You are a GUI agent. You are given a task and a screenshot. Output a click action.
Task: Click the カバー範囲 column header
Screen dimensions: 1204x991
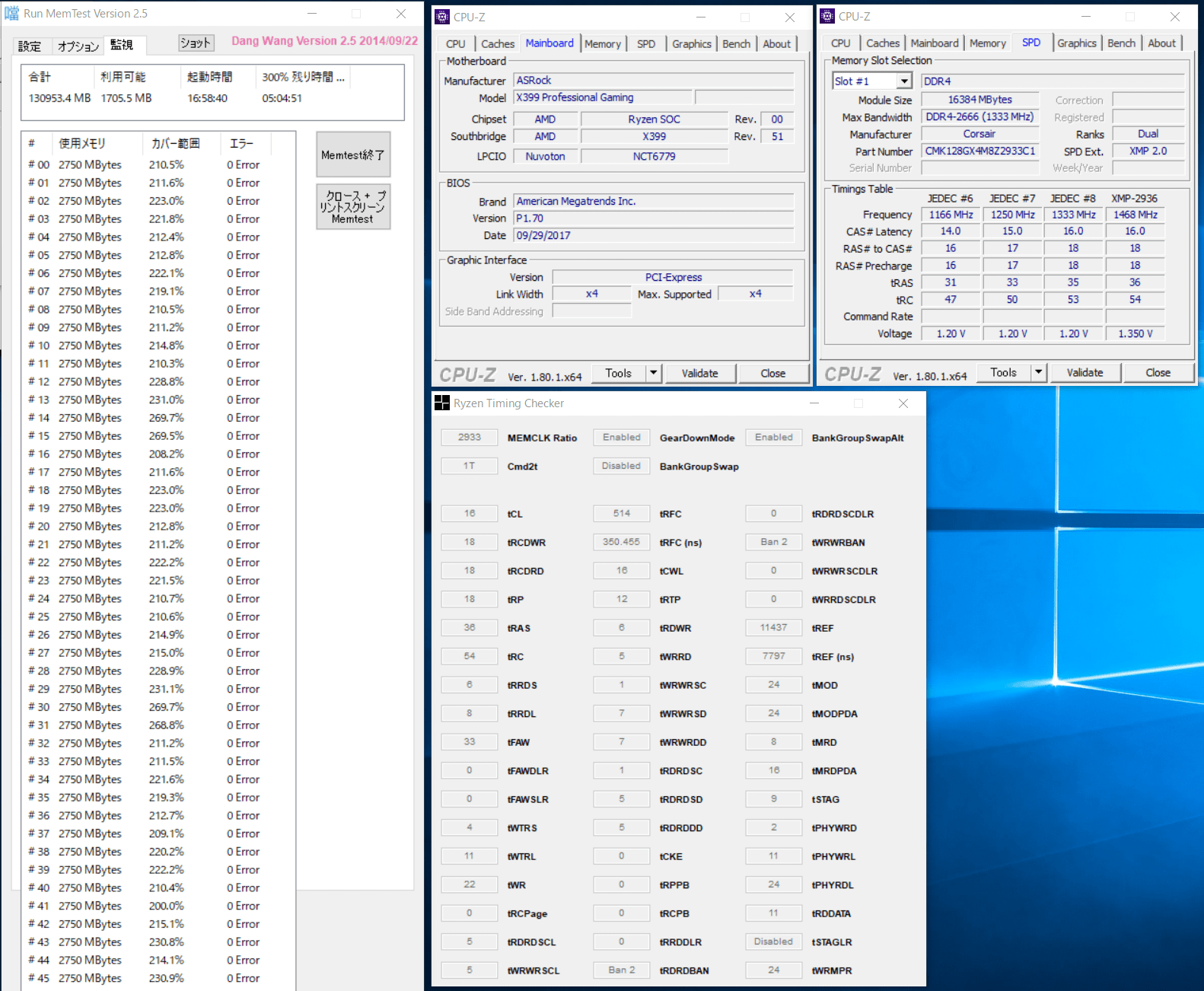[x=181, y=143]
